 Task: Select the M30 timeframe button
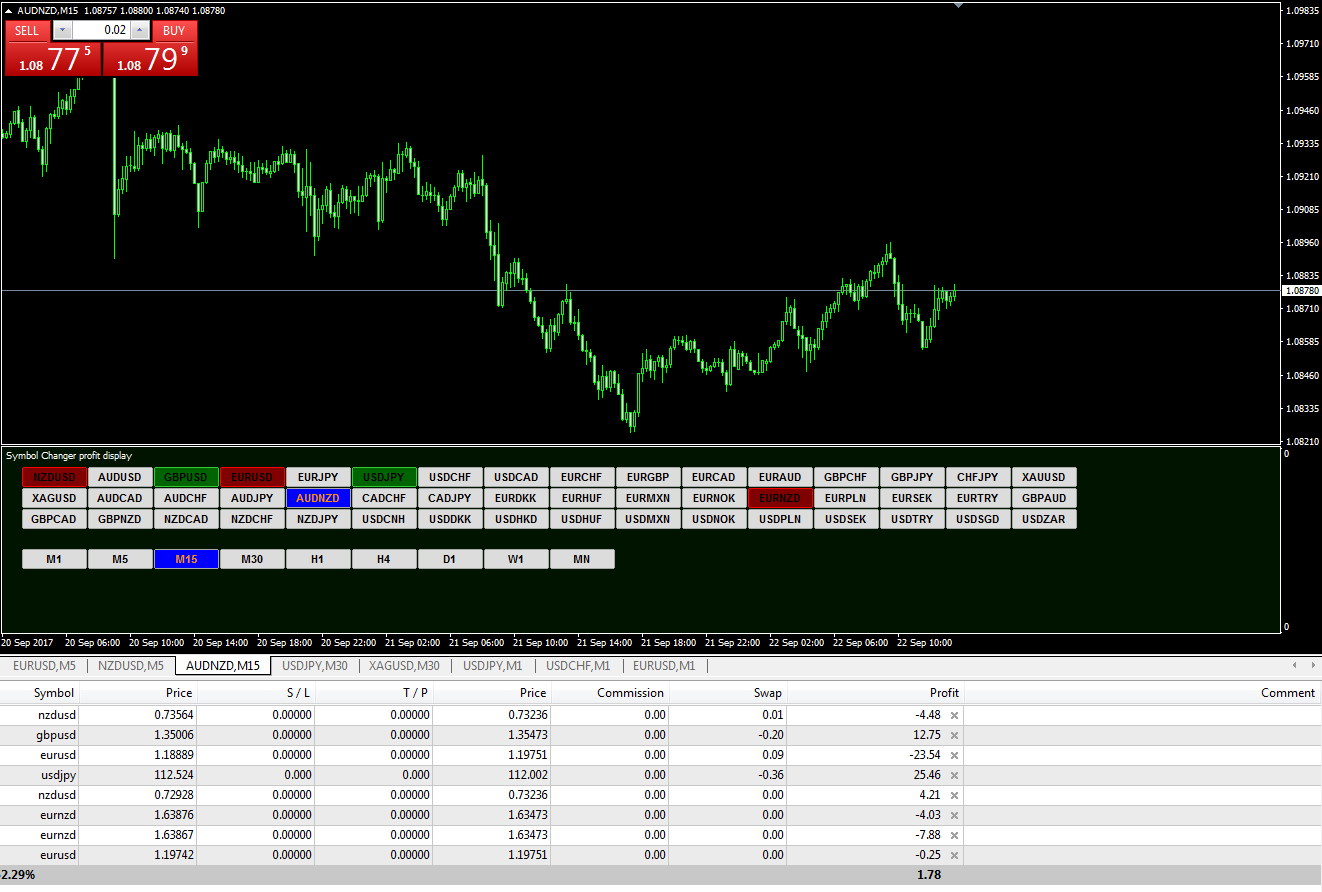click(252, 559)
